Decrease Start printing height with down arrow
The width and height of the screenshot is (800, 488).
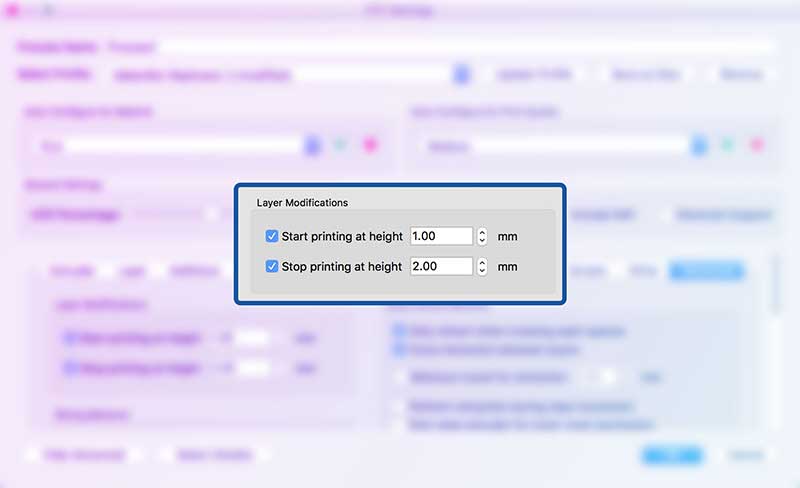point(483,241)
